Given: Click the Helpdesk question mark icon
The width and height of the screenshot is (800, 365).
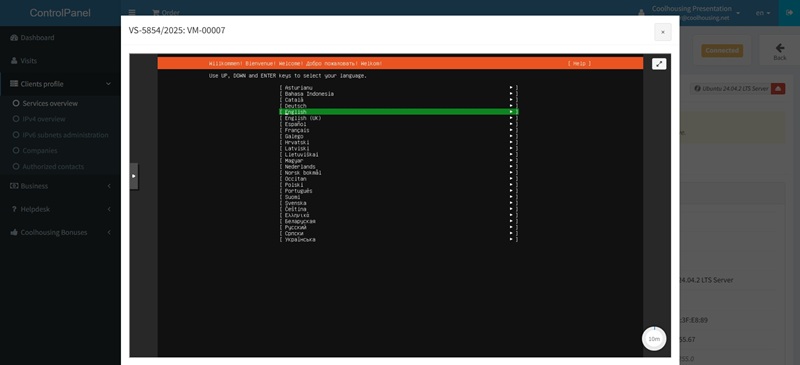Looking at the screenshot, I should click(x=14, y=209).
